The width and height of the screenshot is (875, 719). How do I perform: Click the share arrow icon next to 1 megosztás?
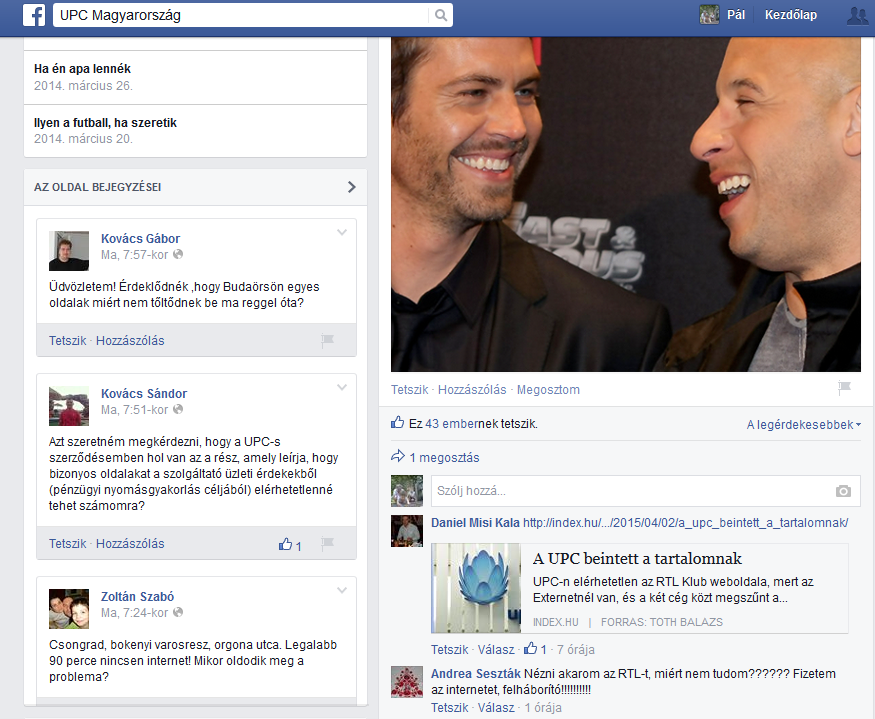(397, 456)
